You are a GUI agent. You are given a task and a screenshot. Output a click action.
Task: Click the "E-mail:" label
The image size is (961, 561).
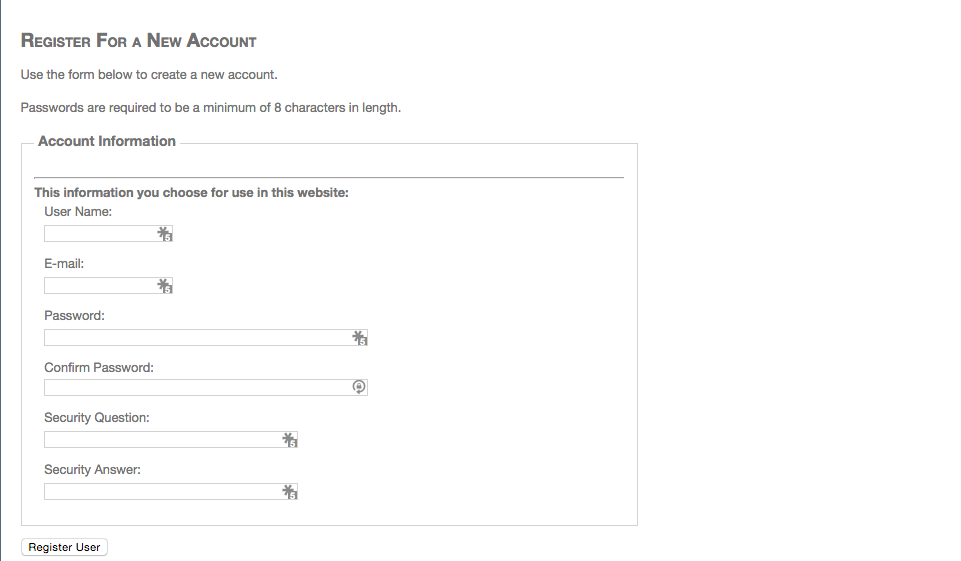click(x=64, y=264)
